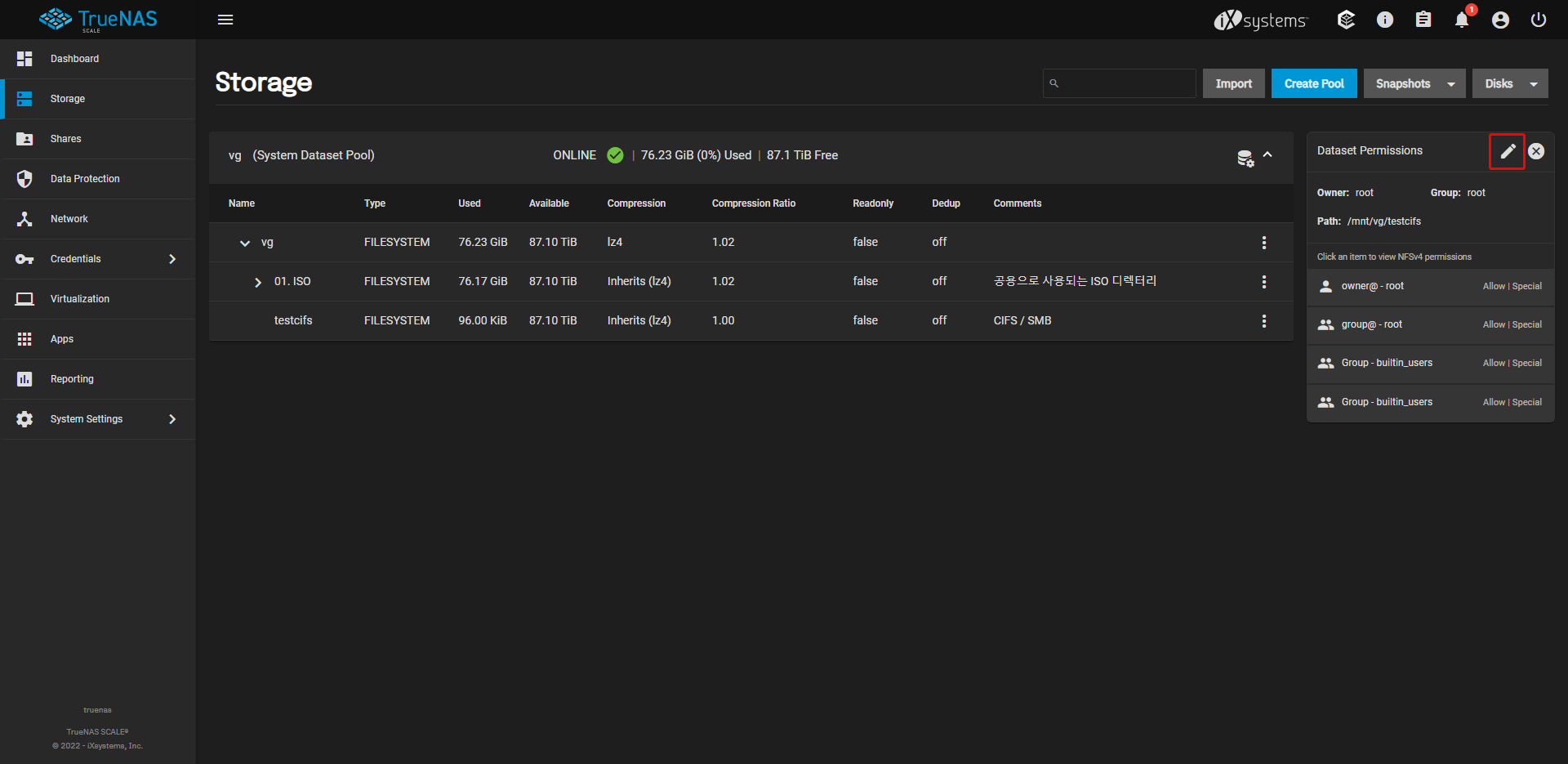1568x764 pixels.
Task: Expand the 01. ISO dataset
Action: click(x=258, y=282)
